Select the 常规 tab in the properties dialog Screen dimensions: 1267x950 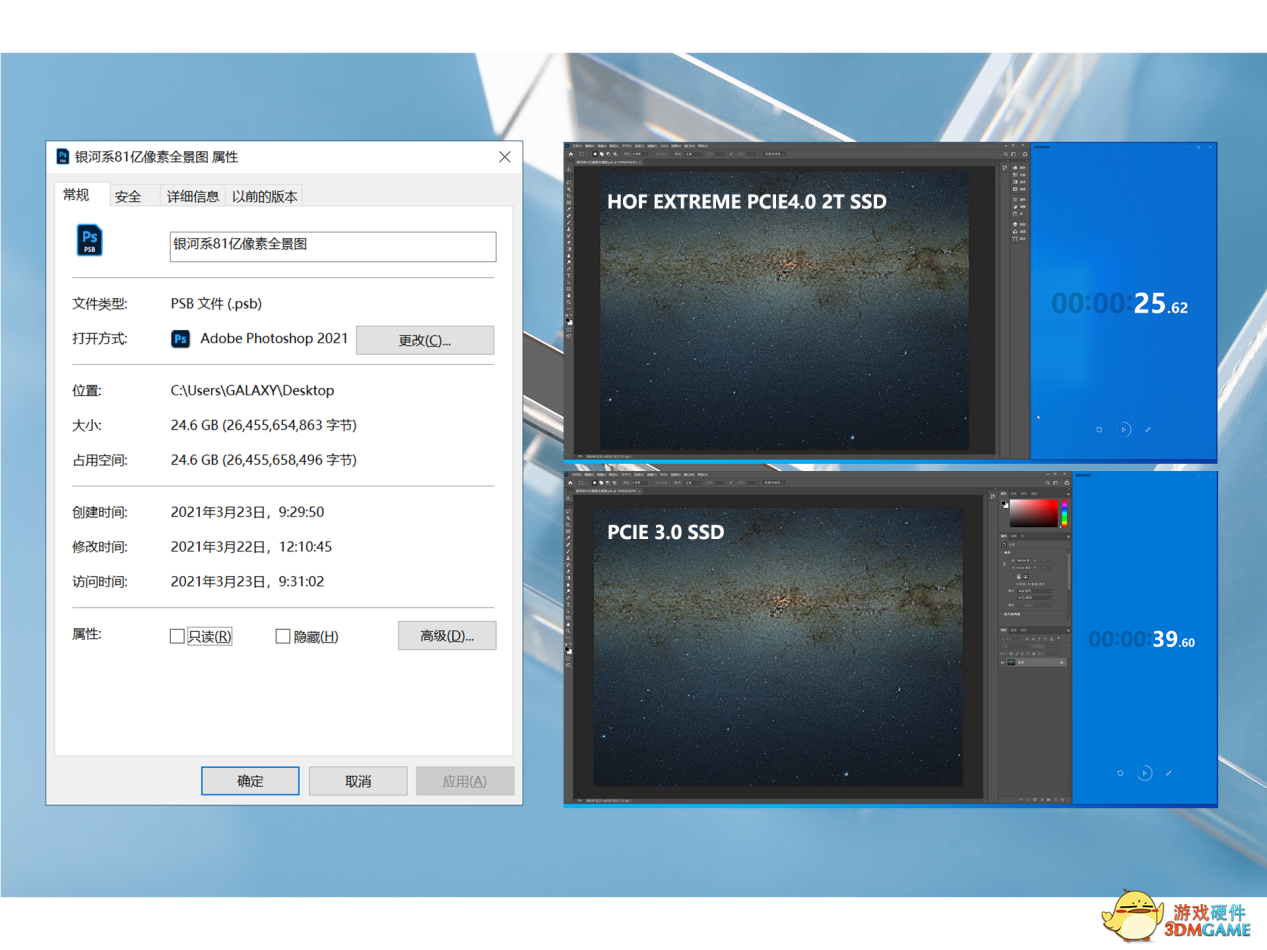76,195
